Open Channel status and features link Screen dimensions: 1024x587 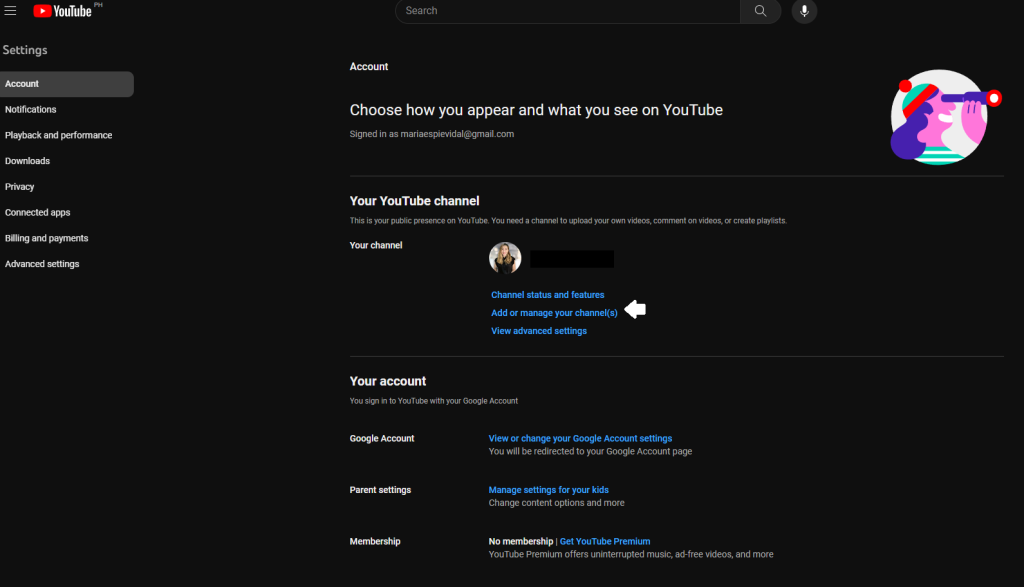click(547, 295)
